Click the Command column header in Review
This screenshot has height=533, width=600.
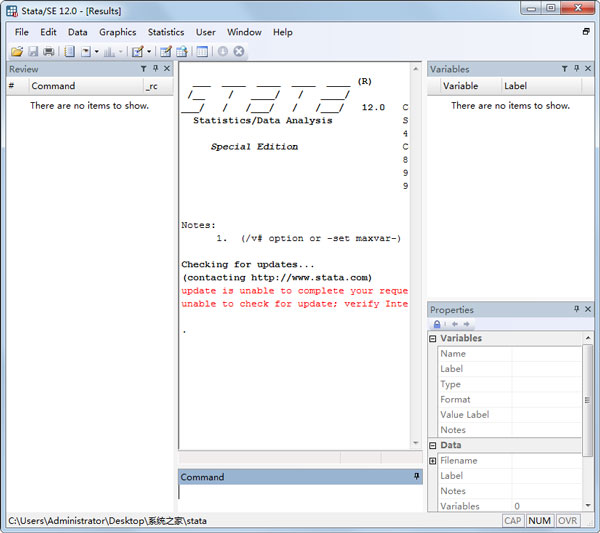click(86, 86)
